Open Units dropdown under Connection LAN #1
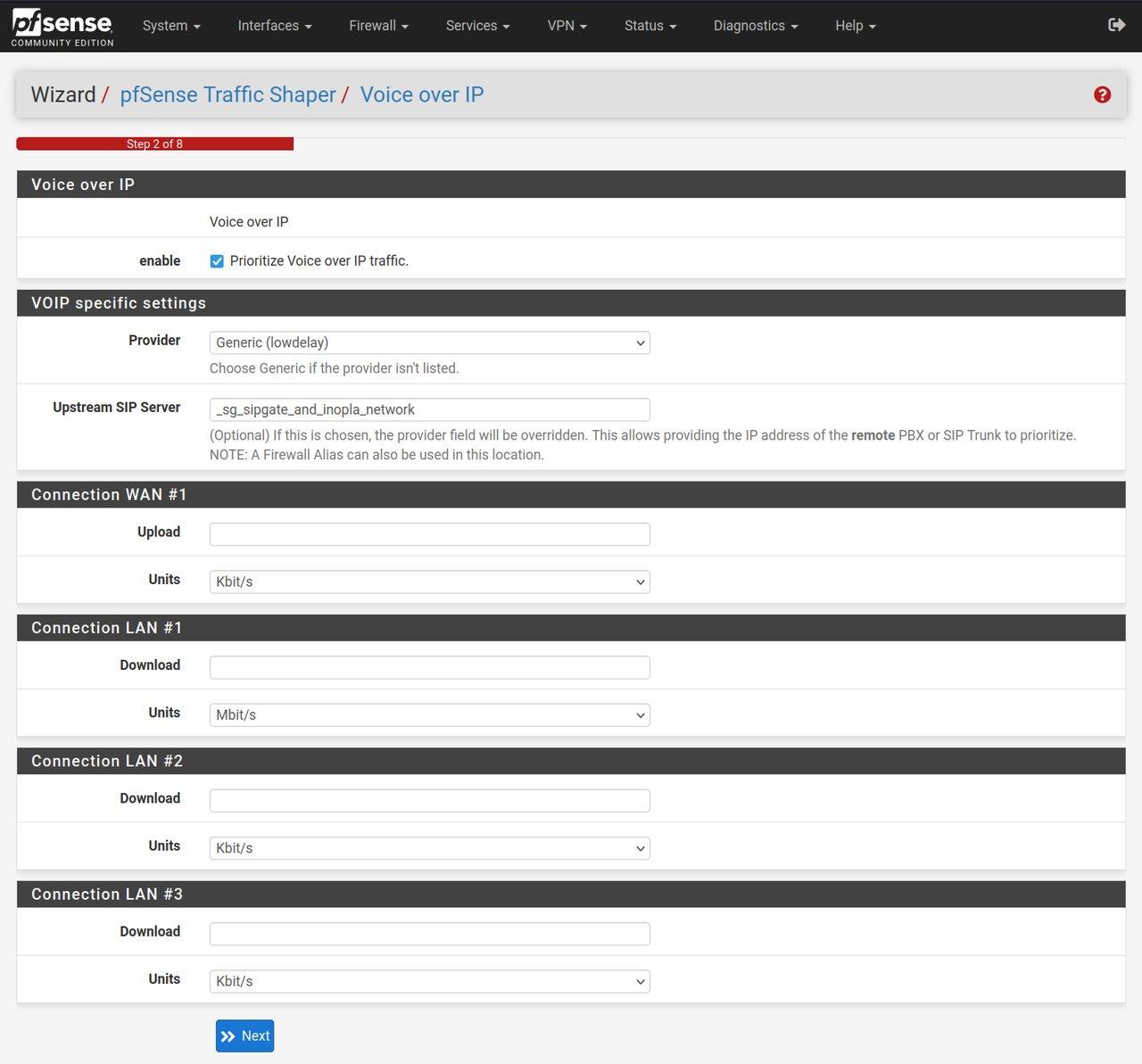 click(x=429, y=714)
